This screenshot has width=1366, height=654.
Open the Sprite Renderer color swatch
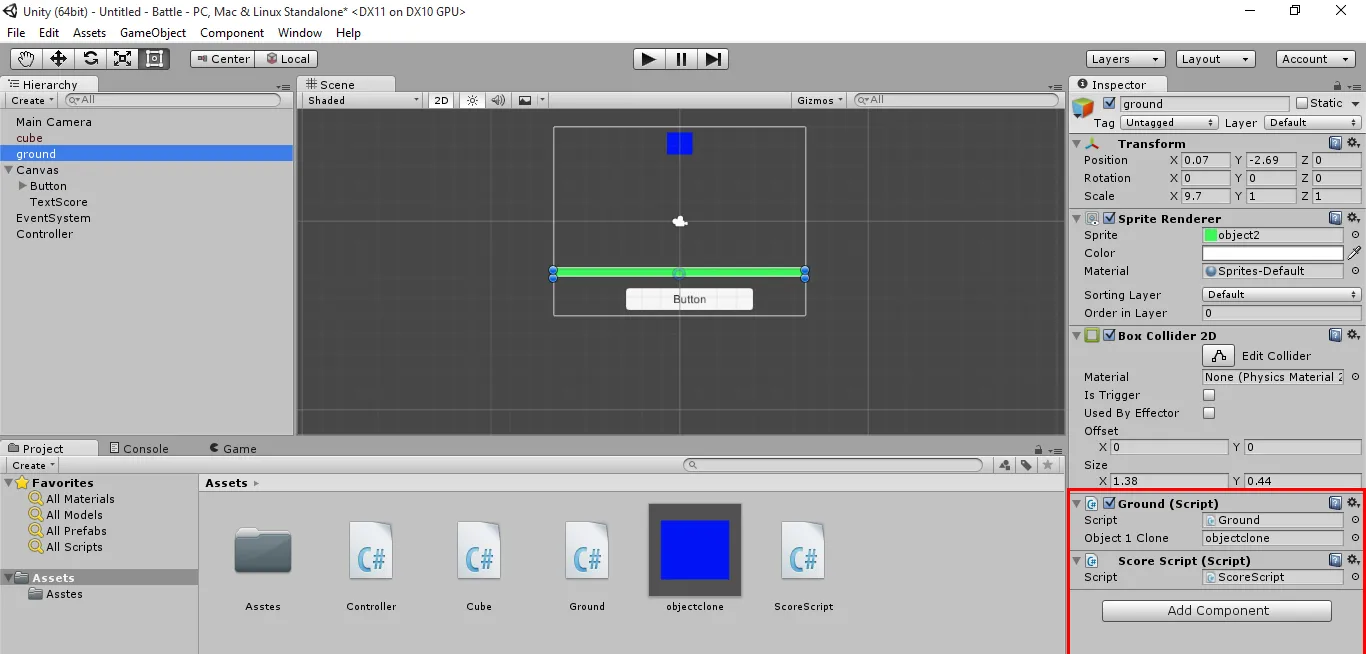[x=1272, y=253]
